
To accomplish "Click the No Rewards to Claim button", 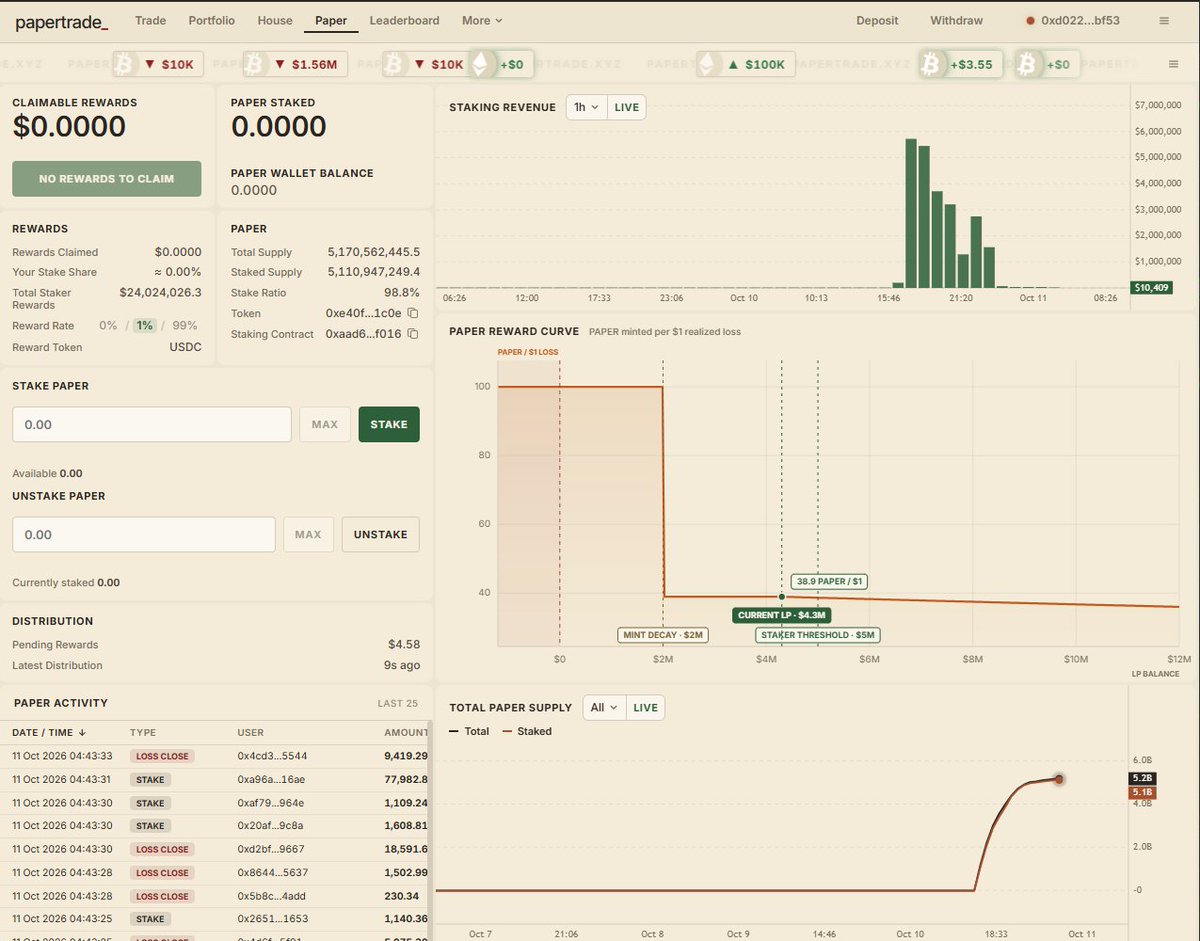I will tap(107, 179).
